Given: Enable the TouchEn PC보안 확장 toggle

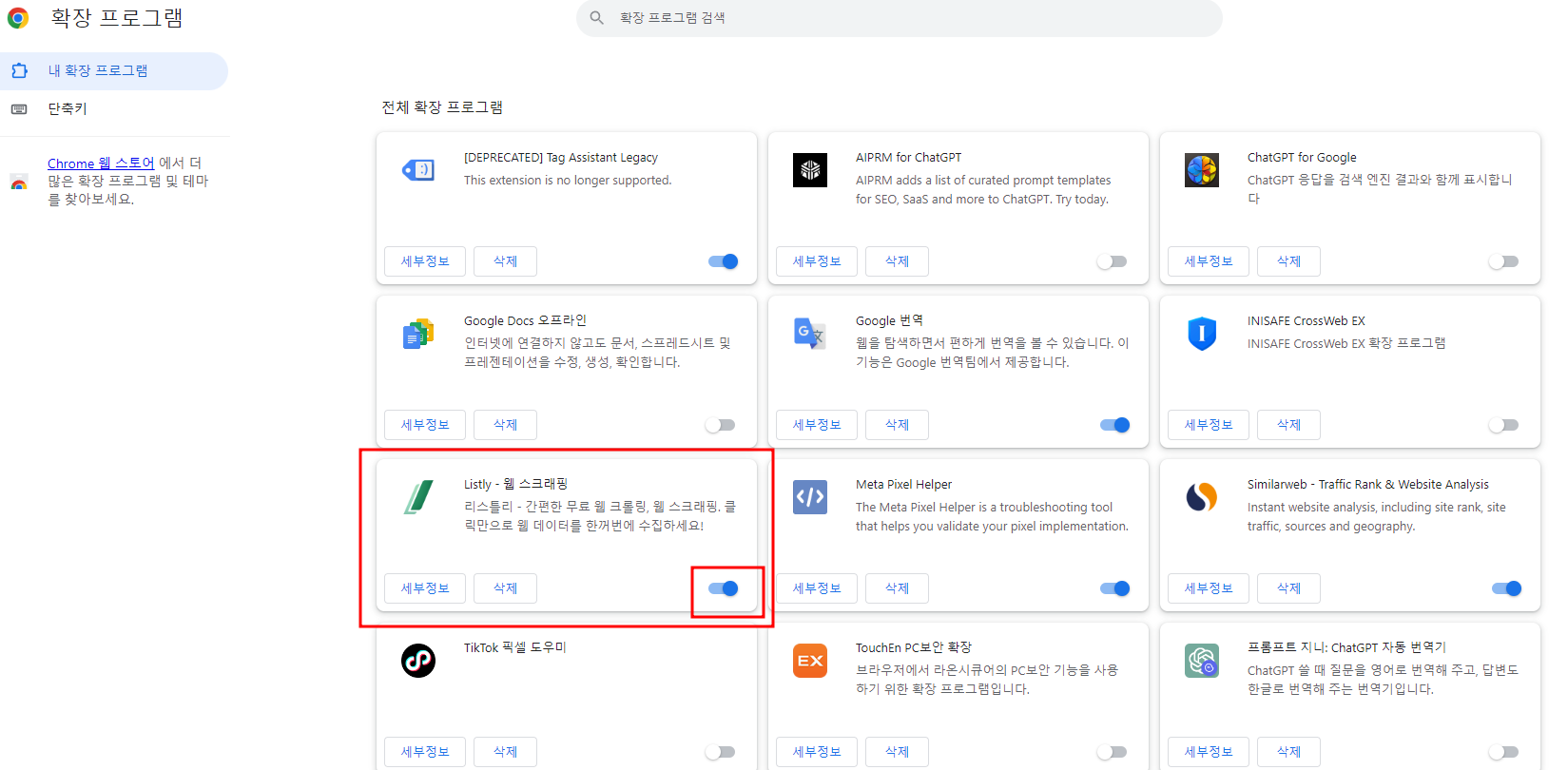Looking at the screenshot, I should (x=1112, y=752).
